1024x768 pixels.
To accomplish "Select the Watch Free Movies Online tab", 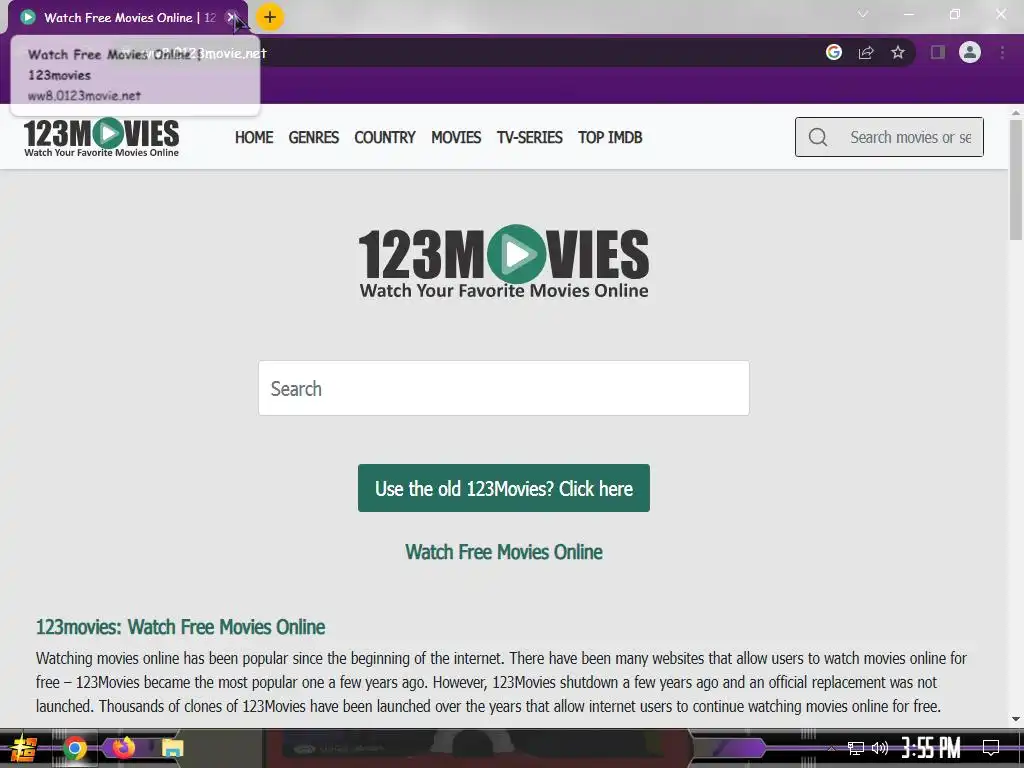I will coord(128,18).
